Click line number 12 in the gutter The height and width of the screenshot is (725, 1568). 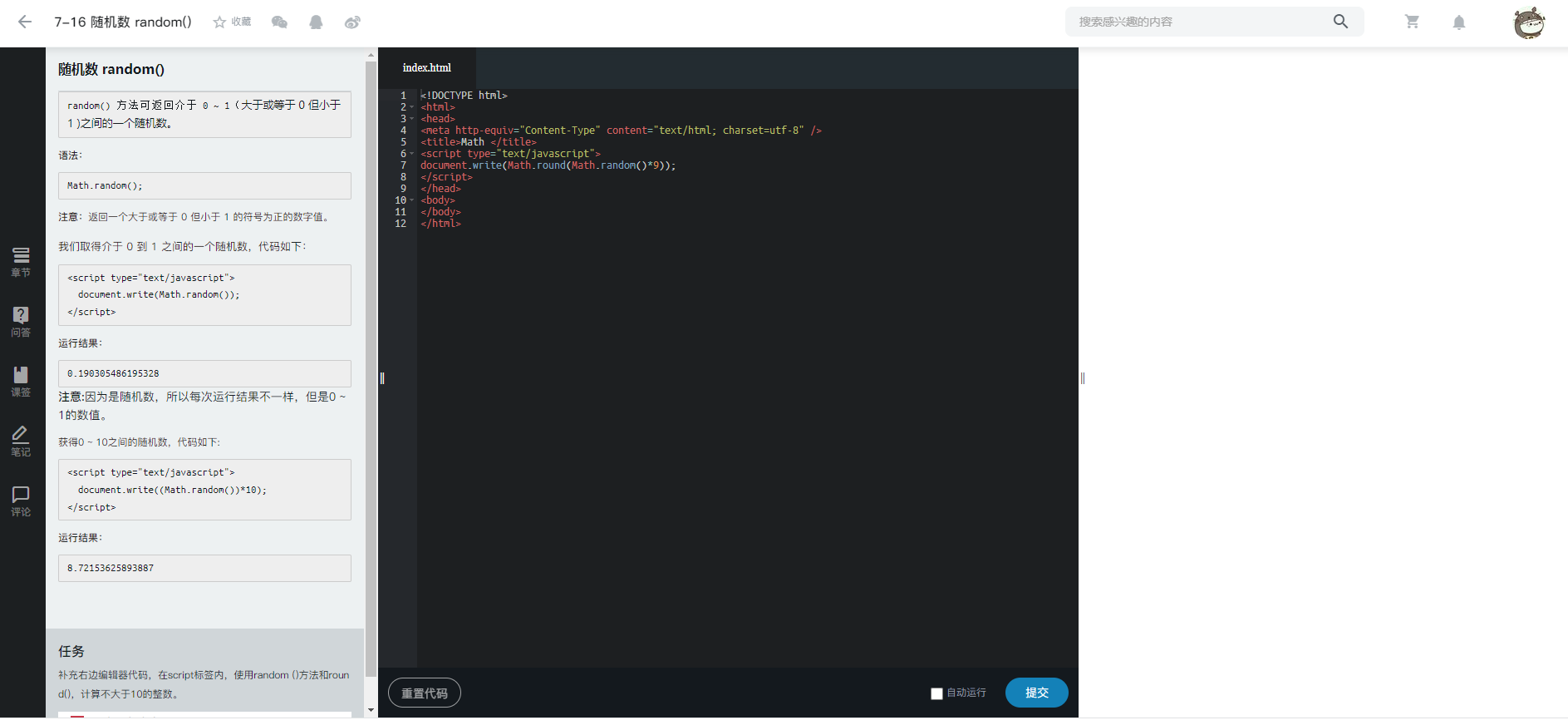[x=401, y=224]
